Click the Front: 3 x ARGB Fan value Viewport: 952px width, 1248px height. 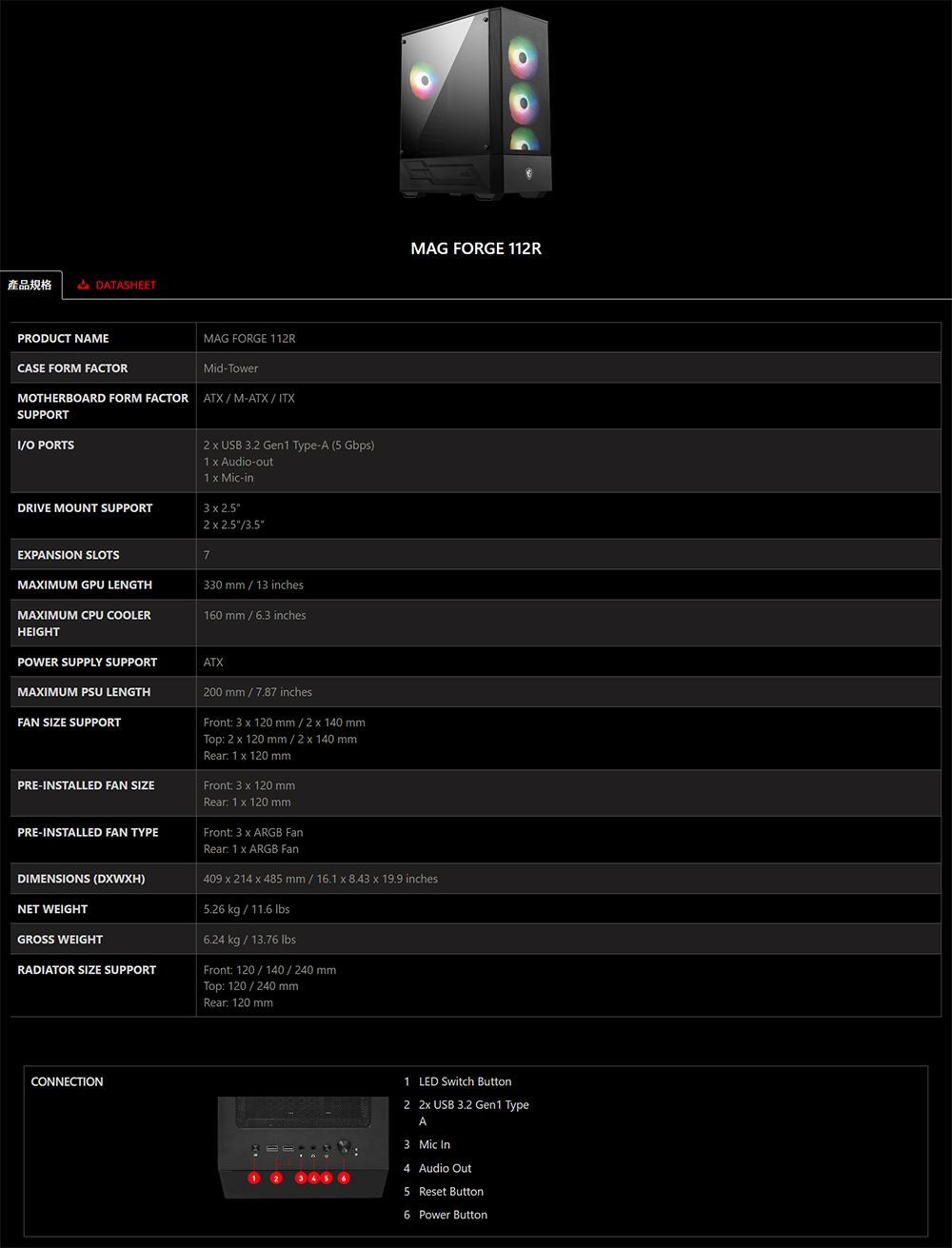253,832
